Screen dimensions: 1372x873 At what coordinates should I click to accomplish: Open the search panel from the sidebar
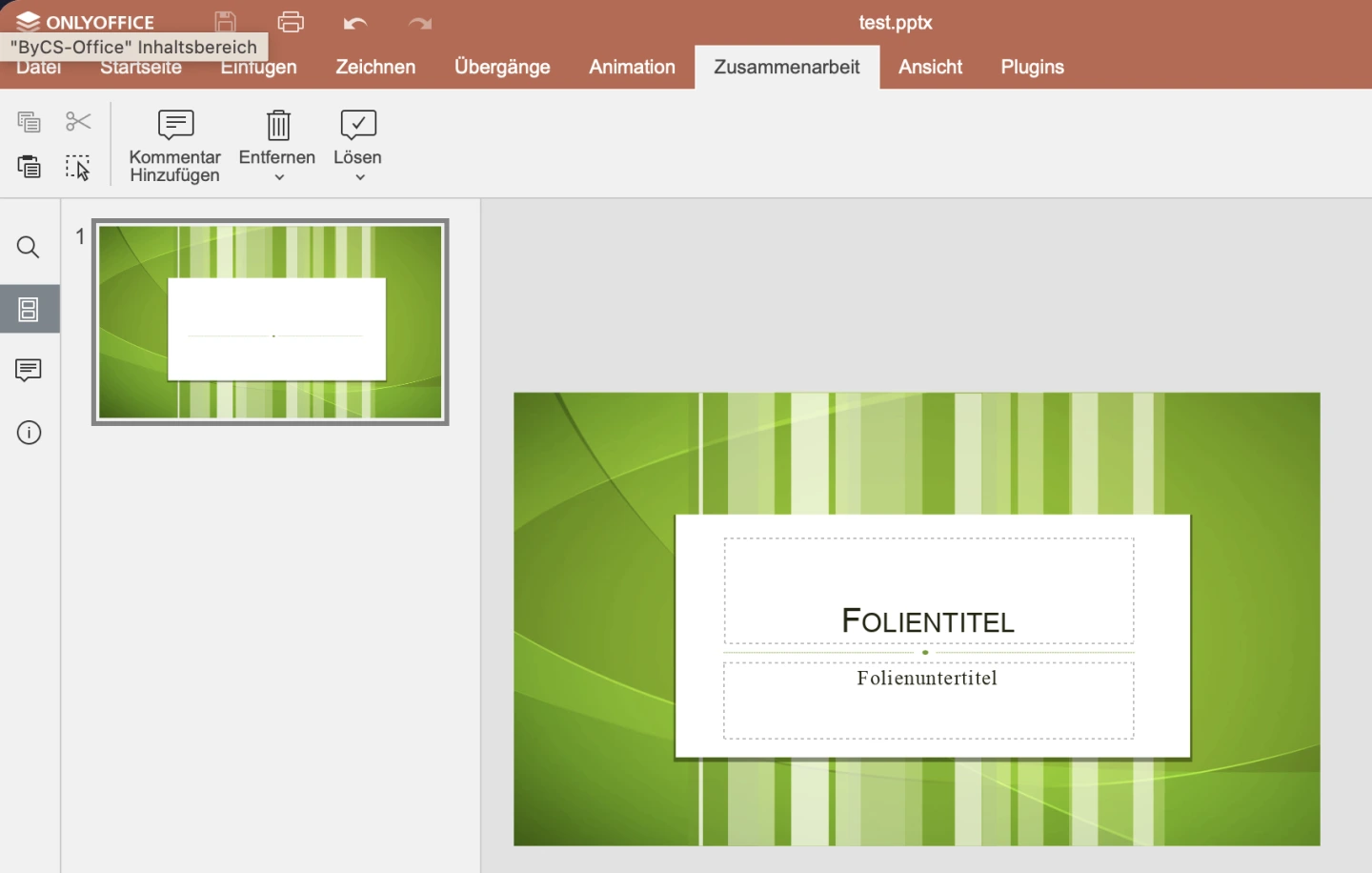[x=29, y=248]
